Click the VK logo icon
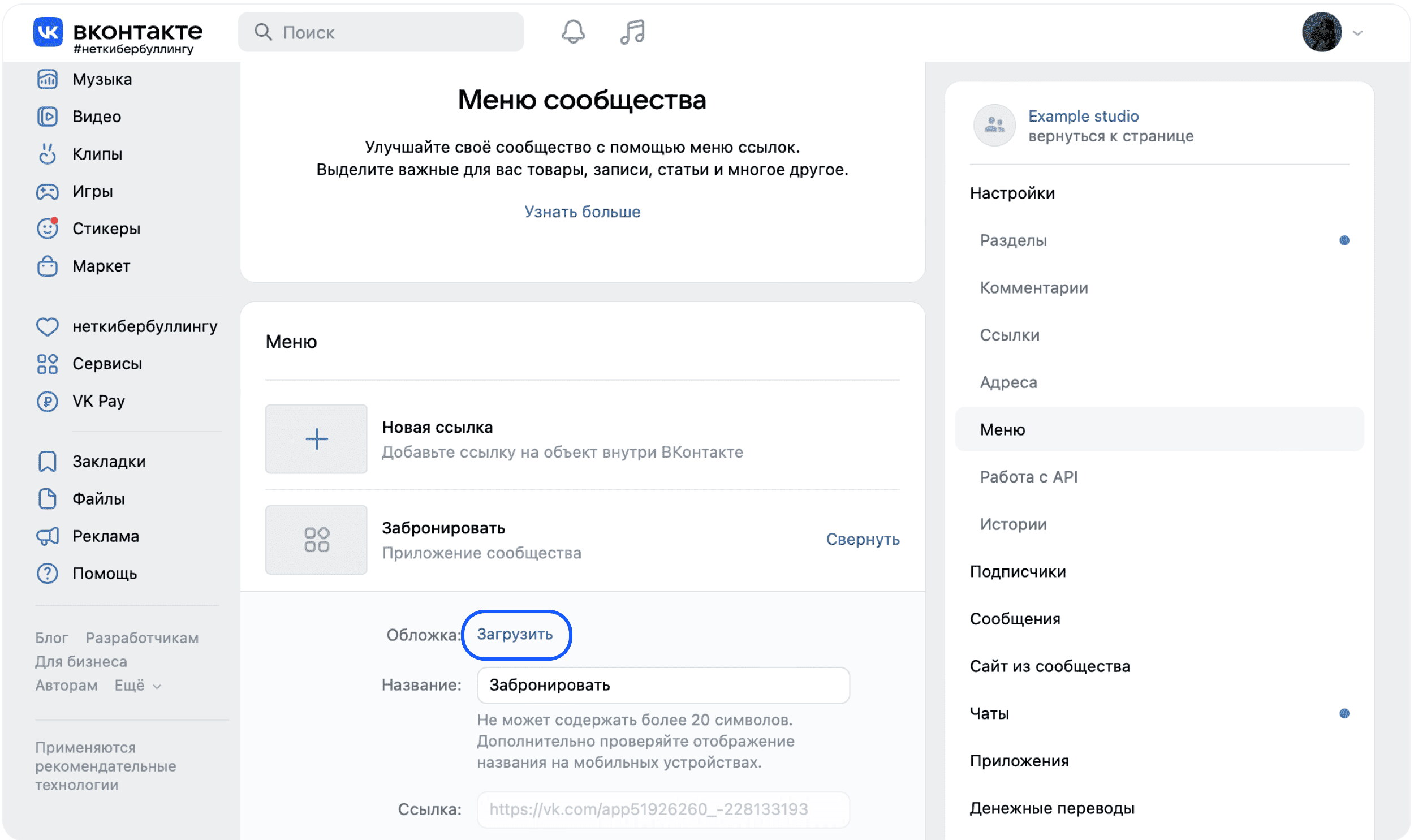 pyautogui.click(x=48, y=32)
